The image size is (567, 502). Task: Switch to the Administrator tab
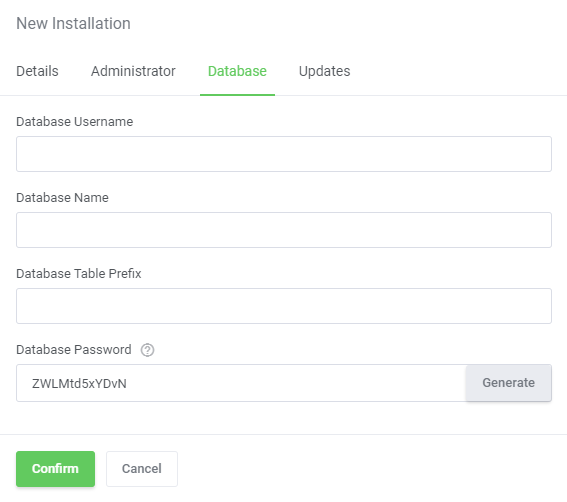coord(133,71)
